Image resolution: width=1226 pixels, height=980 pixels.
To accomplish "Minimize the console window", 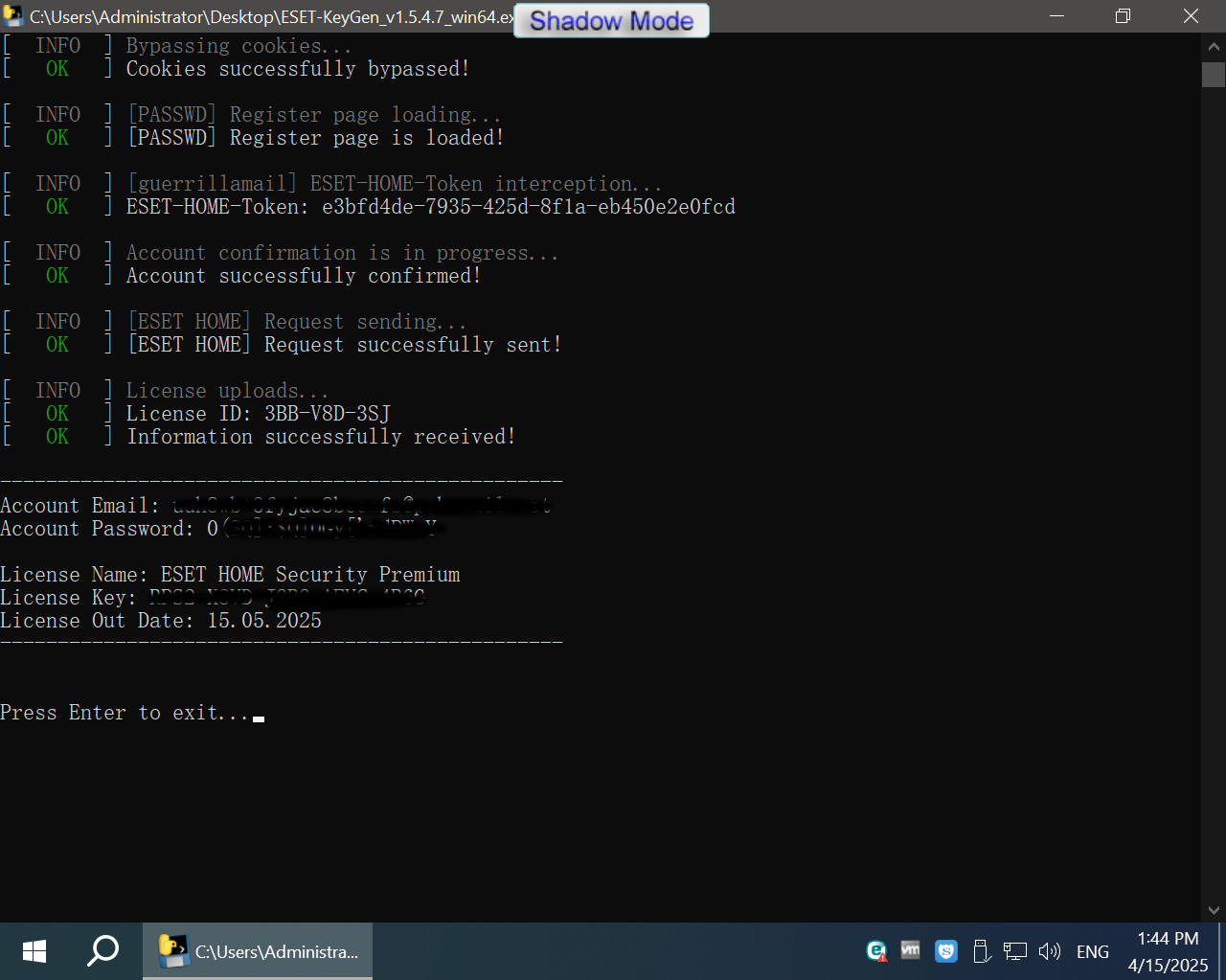I will (x=1057, y=16).
